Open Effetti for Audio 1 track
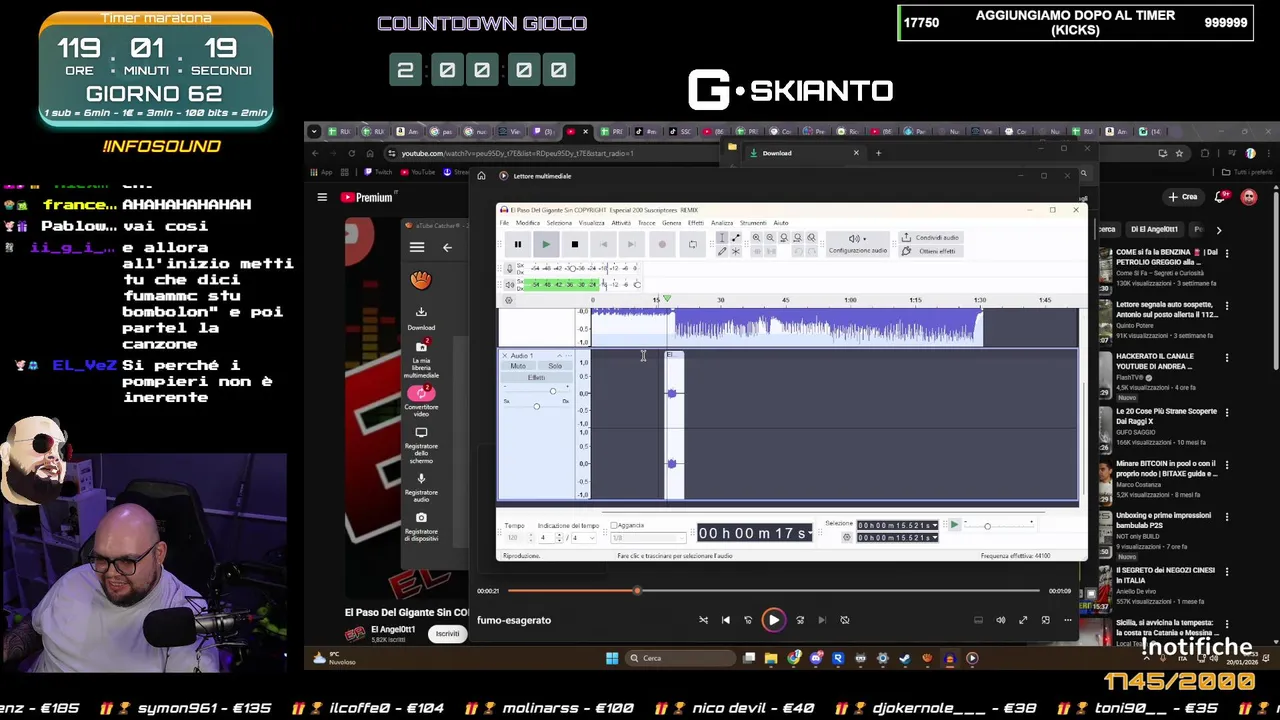 click(537, 378)
